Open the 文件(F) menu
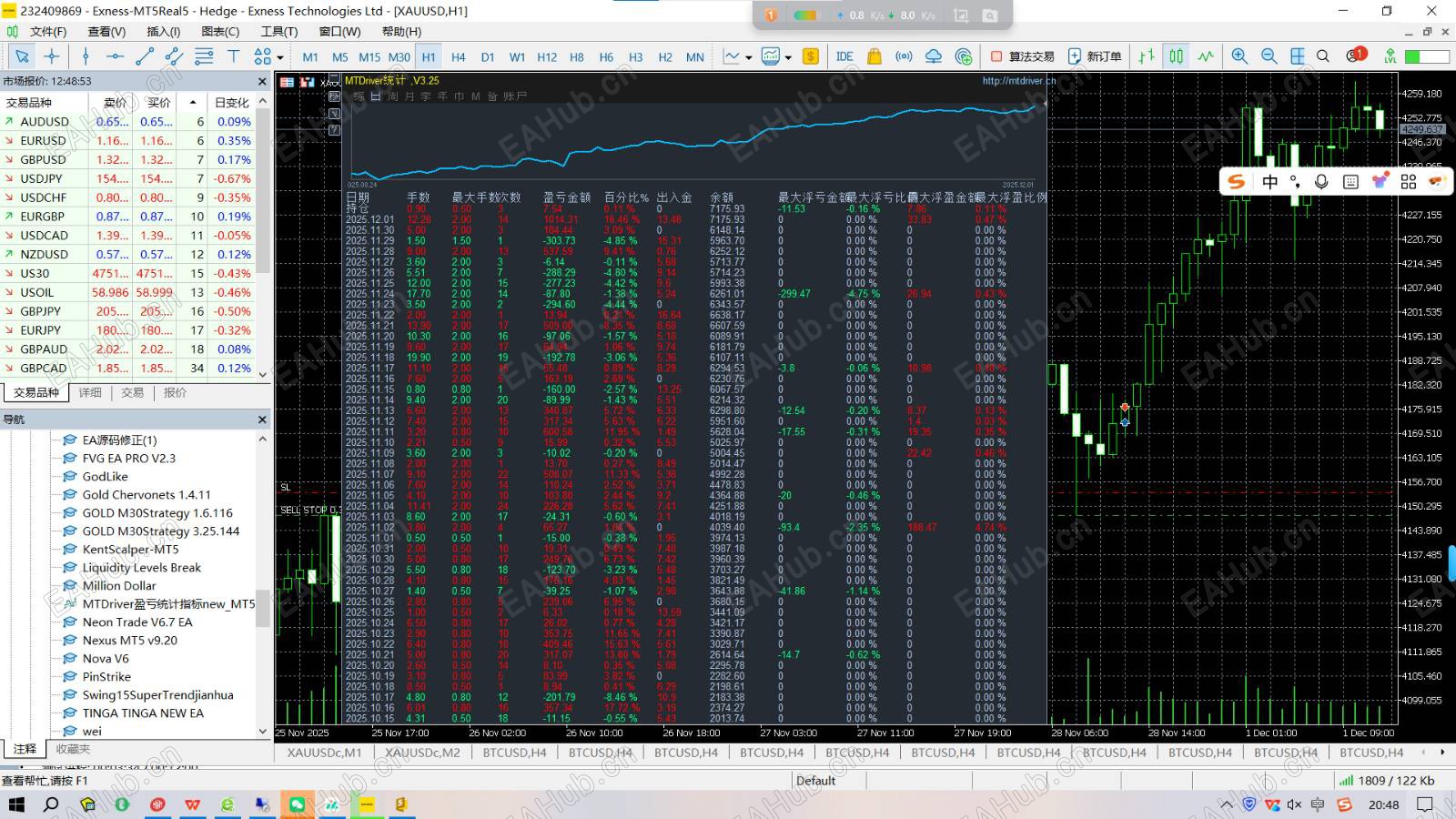The height and width of the screenshot is (819, 1456). 48,32
